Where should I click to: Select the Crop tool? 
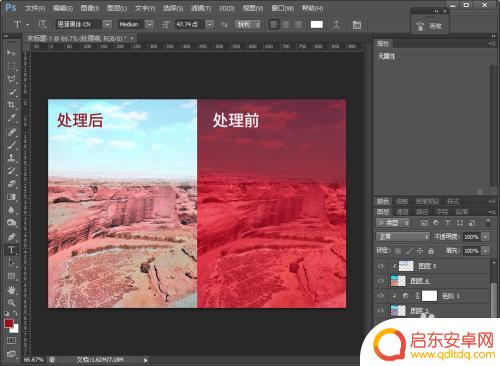click(x=11, y=104)
